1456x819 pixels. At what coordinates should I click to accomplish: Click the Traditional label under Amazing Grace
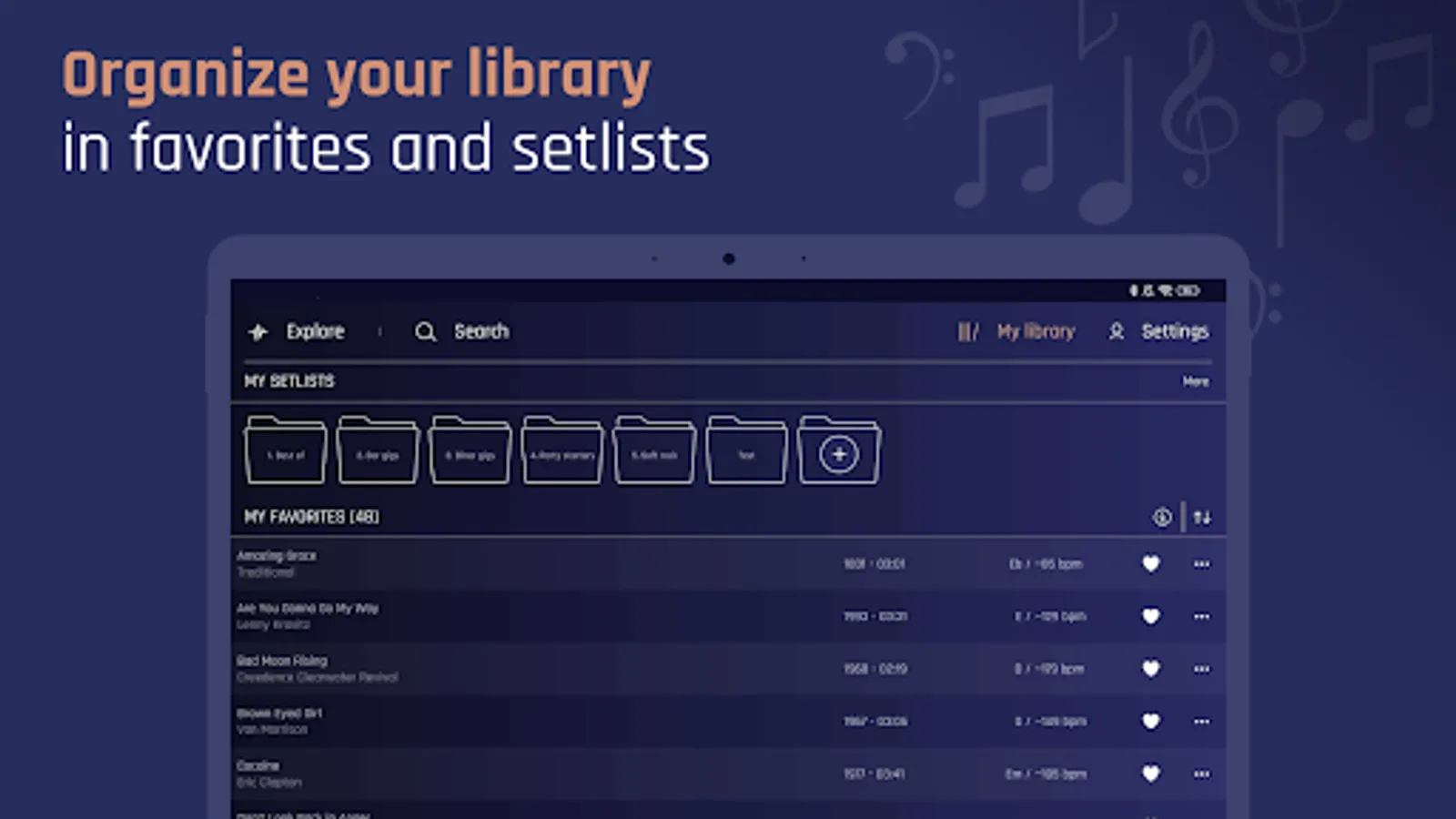[266, 572]
